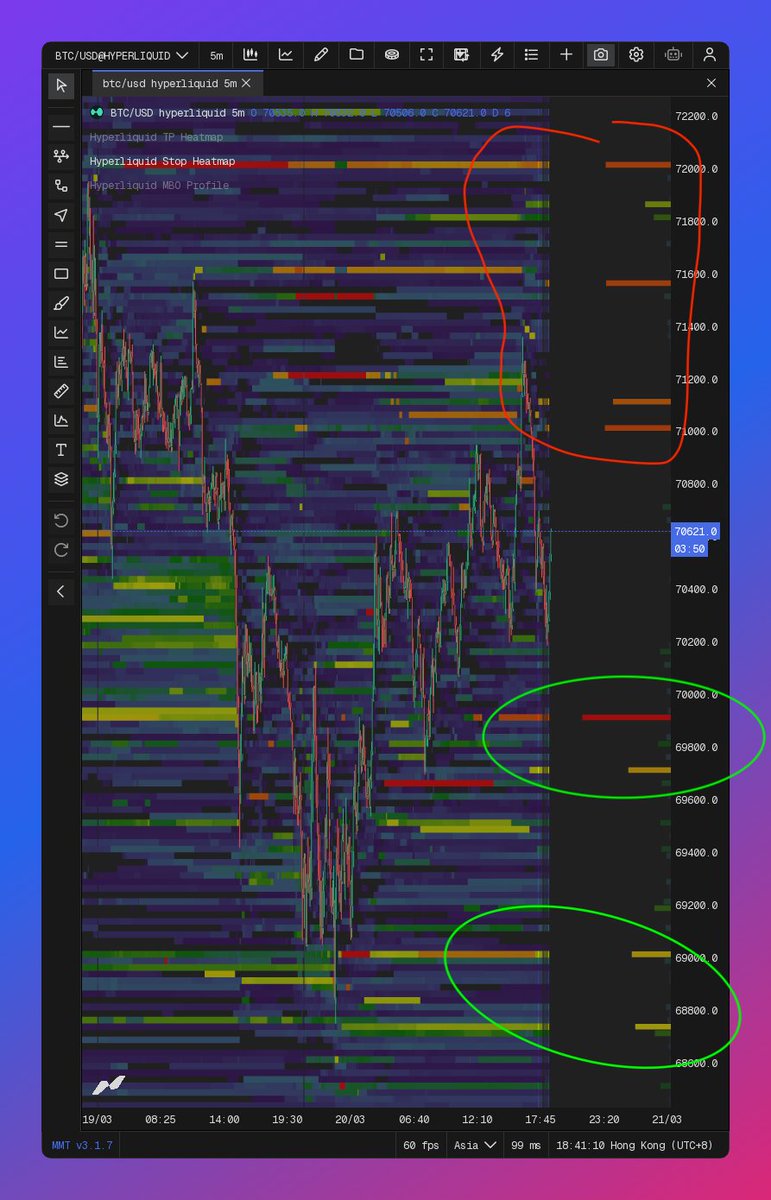Screen dimensions: 771x1200
Task: Click the lightning bolt quick action icon
Action: (496, 55)
